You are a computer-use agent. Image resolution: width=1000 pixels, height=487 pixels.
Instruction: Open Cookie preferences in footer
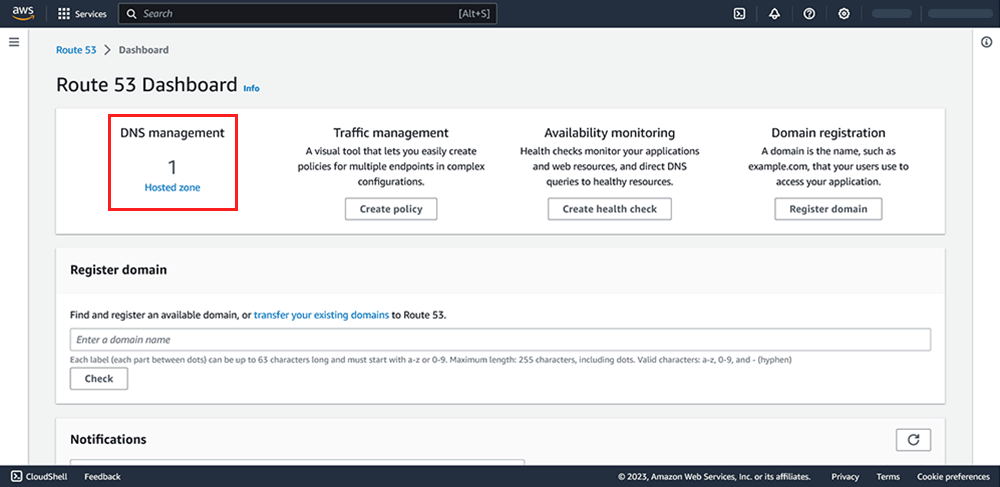point(953,476)
